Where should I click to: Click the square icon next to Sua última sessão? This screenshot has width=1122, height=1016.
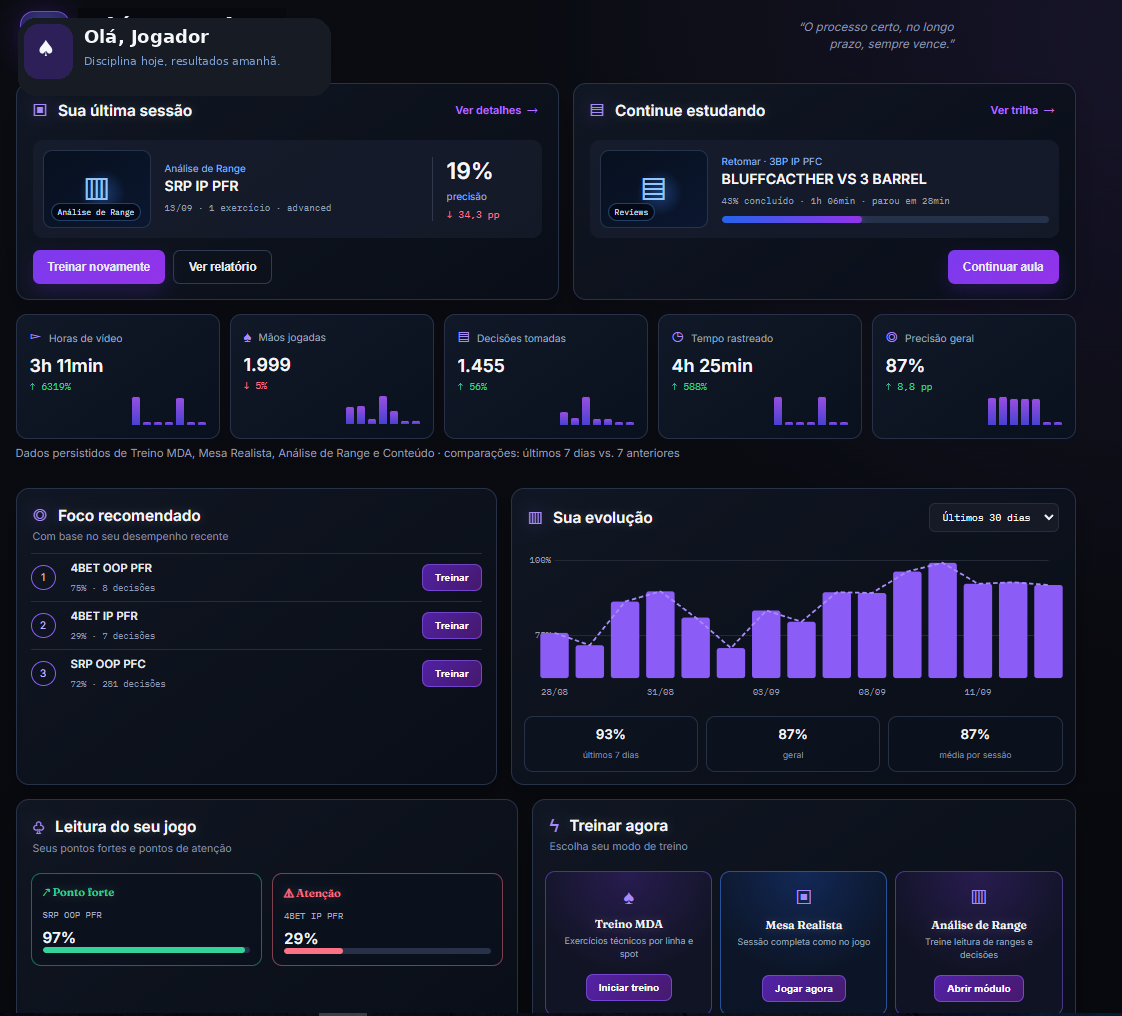coord(40,110)
